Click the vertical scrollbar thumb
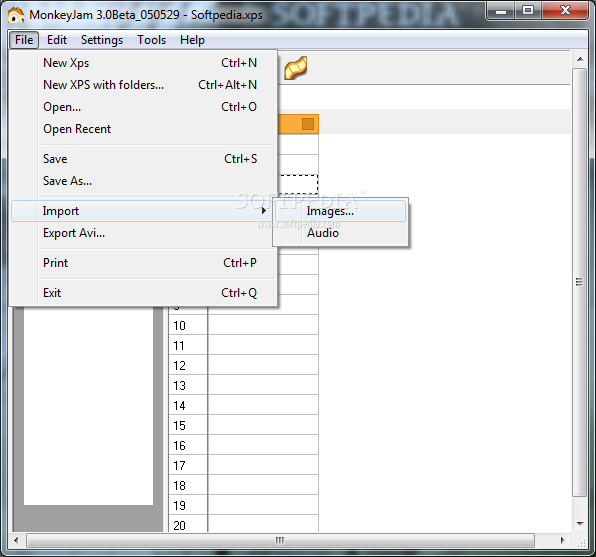Image resolution: width=596 pixels, height=557 pixels. pyautogui.click(x=580, y=282)
